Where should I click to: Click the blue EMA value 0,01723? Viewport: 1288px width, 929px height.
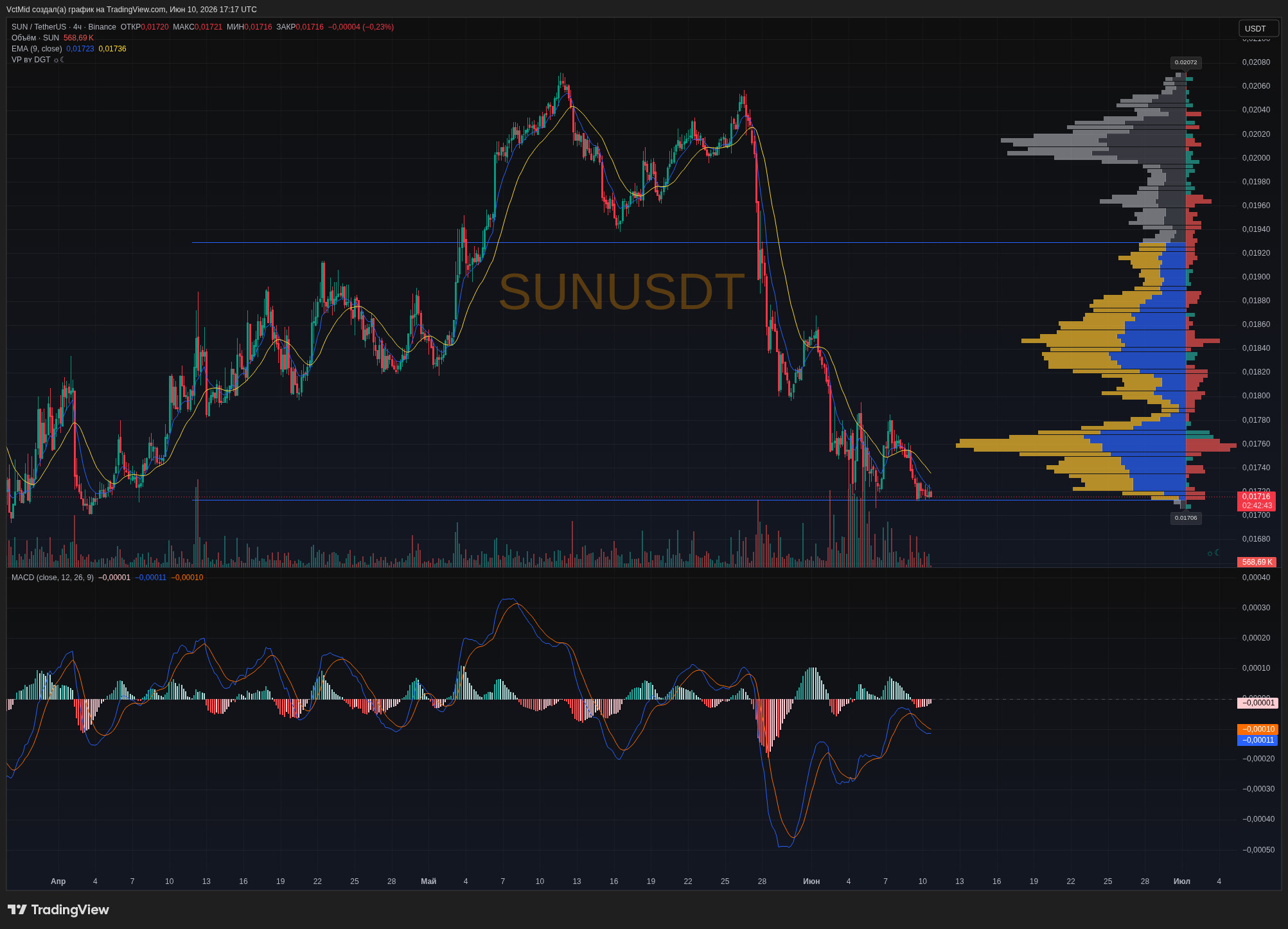click(80, 49)
